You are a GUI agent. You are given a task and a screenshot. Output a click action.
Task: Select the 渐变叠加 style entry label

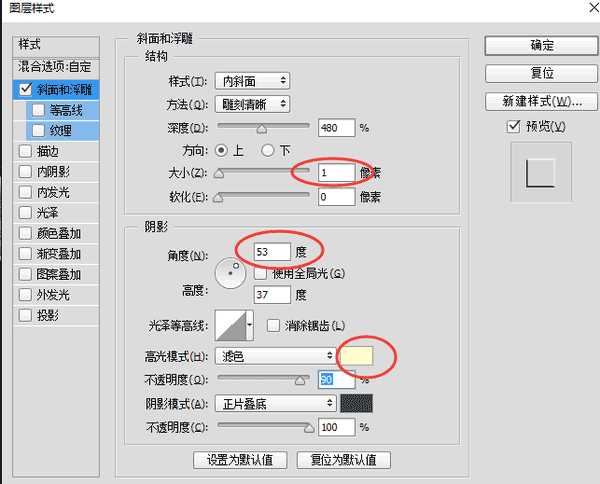59,254
